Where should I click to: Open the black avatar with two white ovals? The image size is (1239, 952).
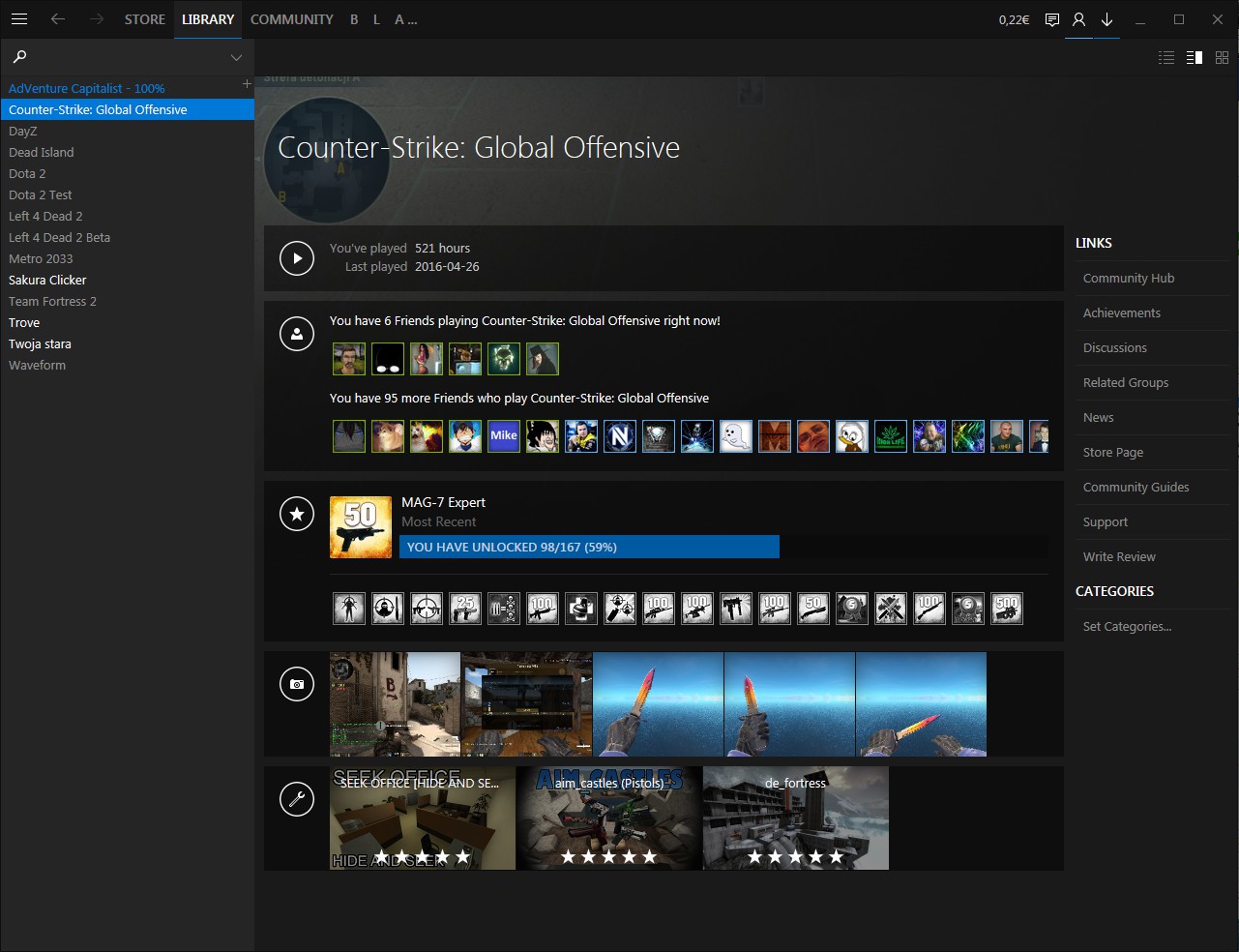coord(388,359)
